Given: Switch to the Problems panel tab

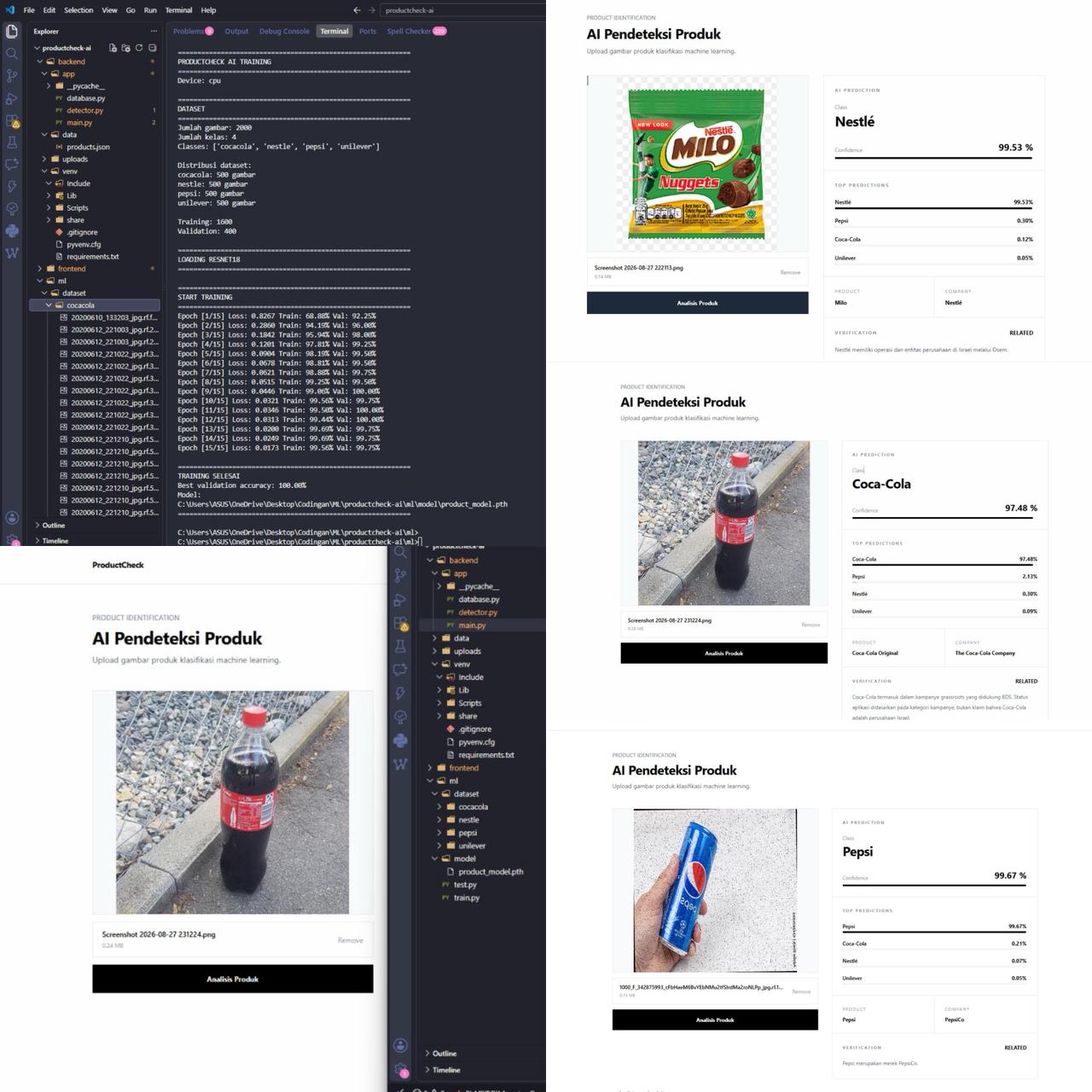Looking at the screenshot, I should (x=193, y=32).
